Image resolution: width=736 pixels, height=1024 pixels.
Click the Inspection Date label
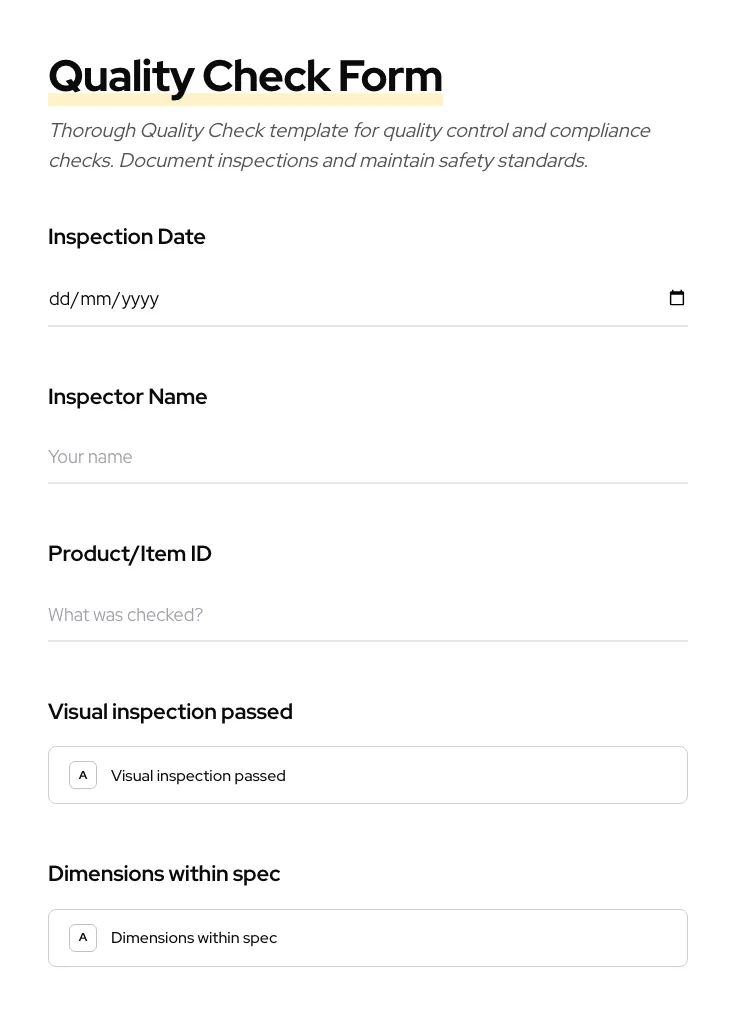[127, 237]
